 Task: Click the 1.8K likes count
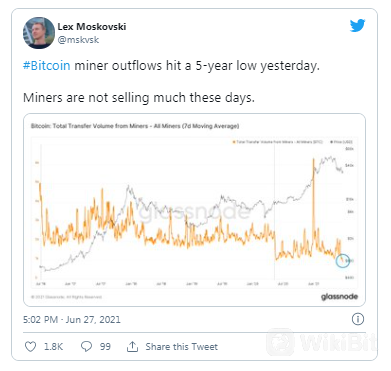tap(54, 347)
